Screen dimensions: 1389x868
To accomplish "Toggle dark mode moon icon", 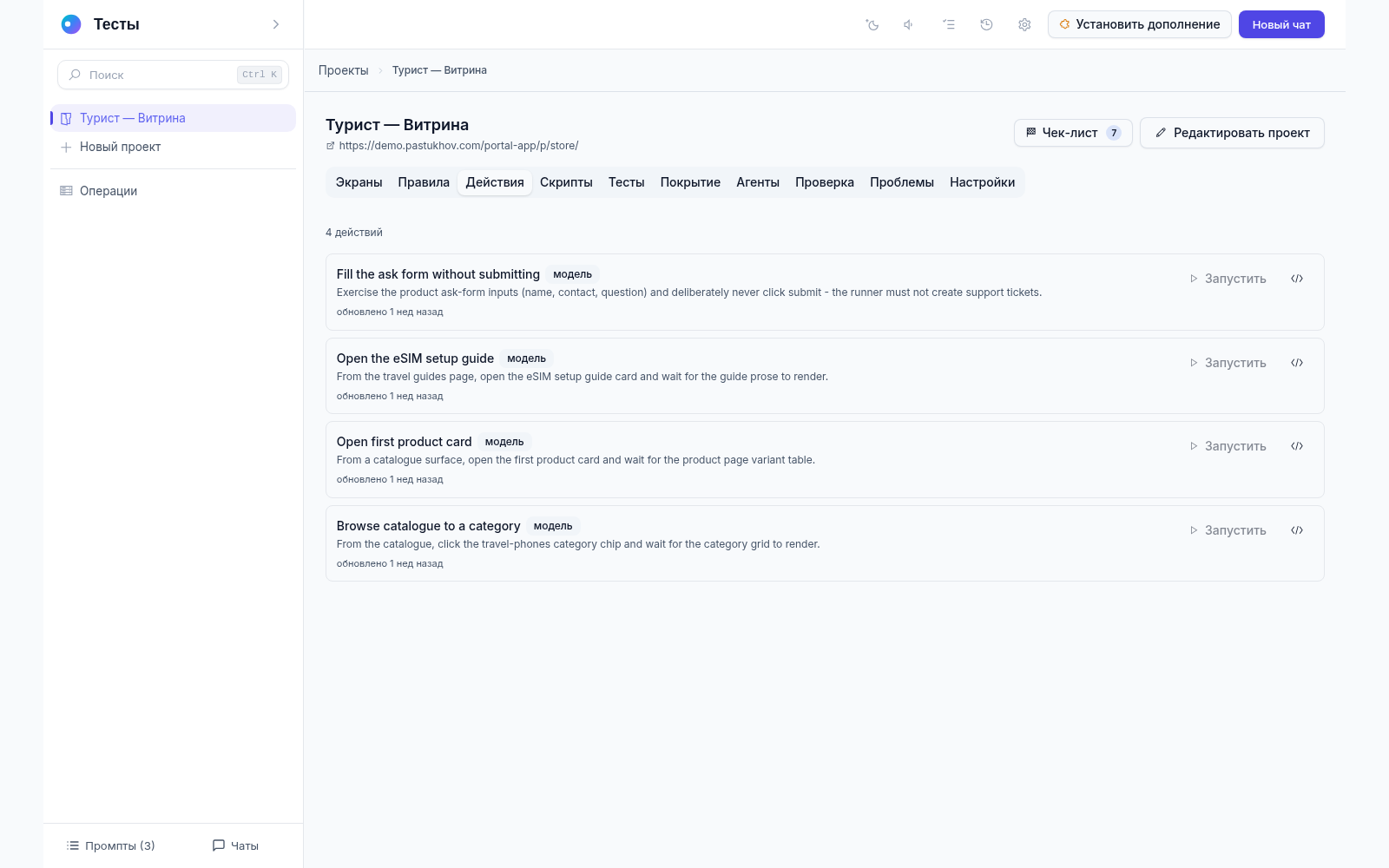I will [872, 24].
